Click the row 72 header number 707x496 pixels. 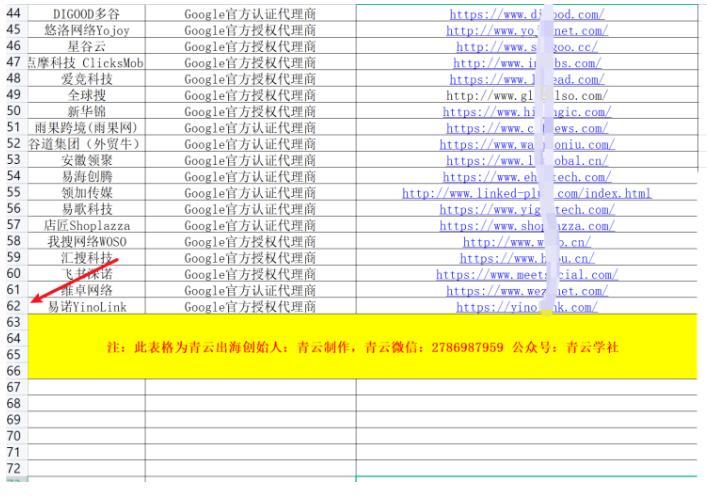[x=13, y=468]
